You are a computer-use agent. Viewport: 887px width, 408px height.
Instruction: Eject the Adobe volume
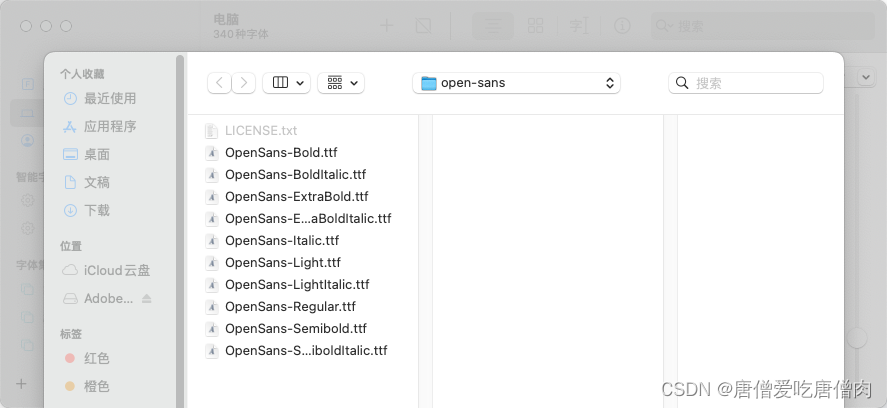(147, 298)
